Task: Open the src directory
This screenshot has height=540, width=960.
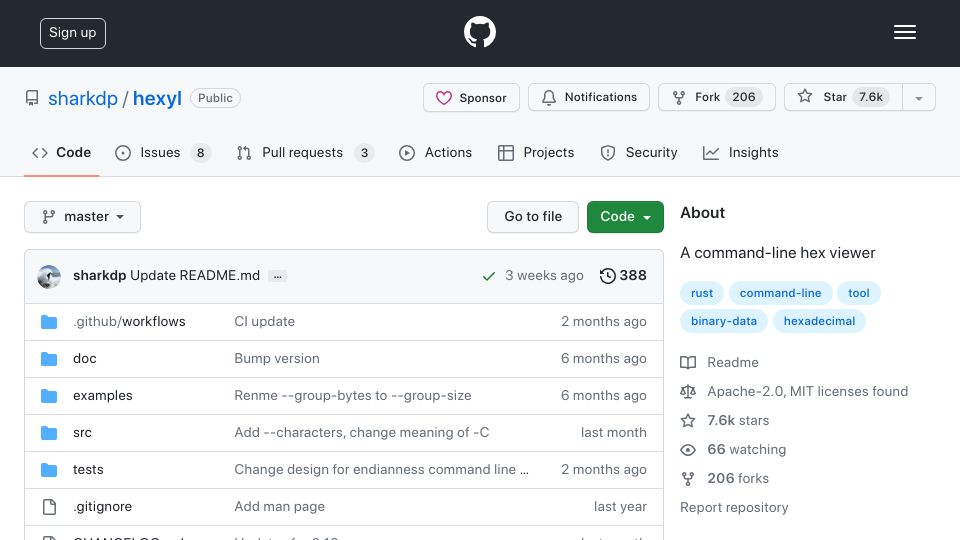Action: [82, 432]
